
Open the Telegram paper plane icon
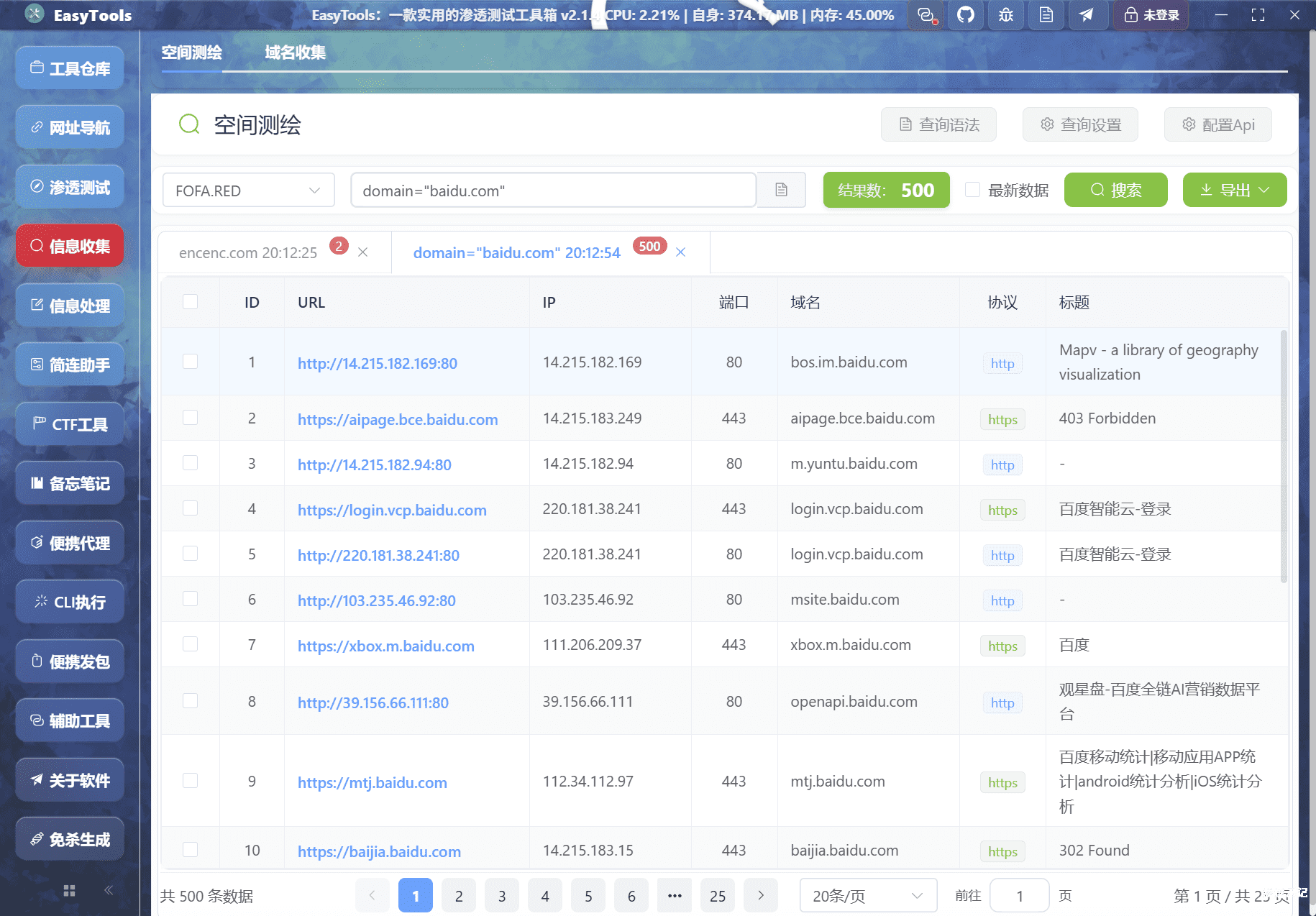pyautogui.click(x=1087, y=14)
